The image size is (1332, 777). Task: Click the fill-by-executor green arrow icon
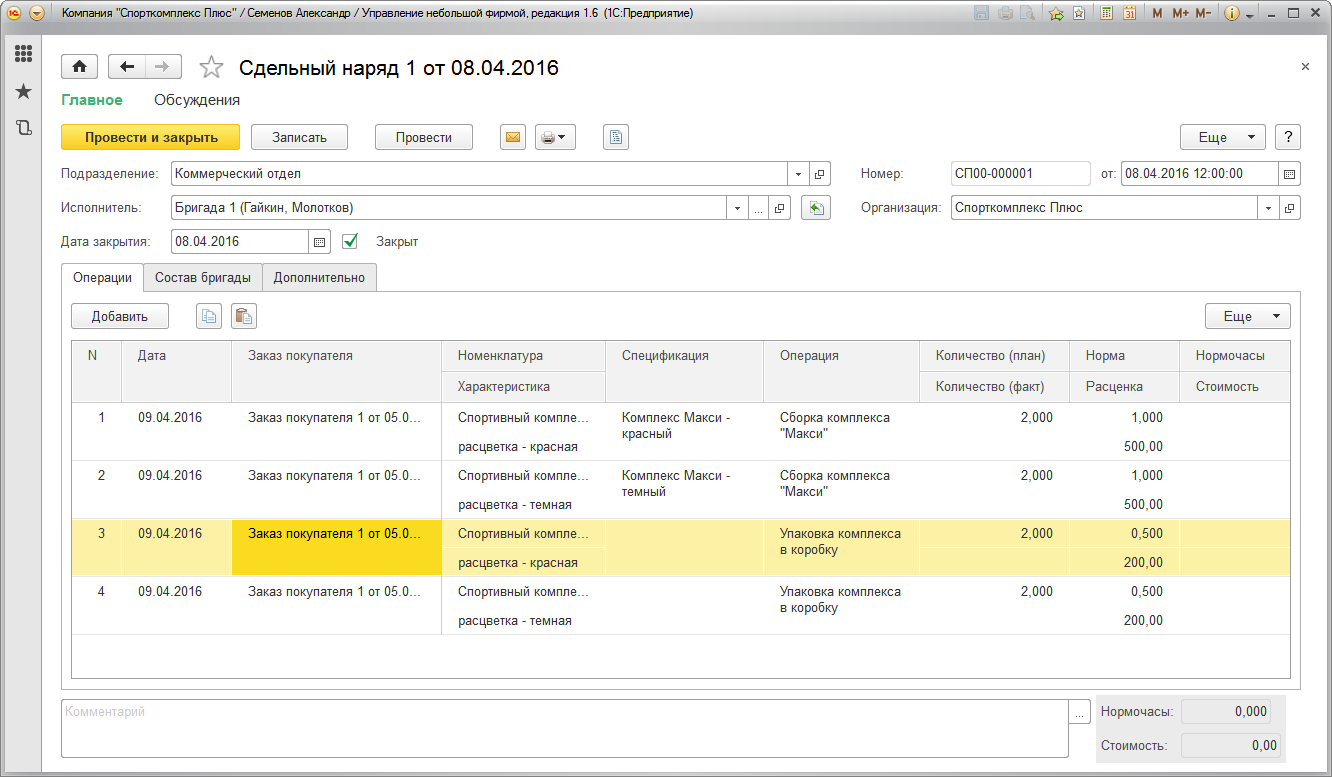(816, 208)
